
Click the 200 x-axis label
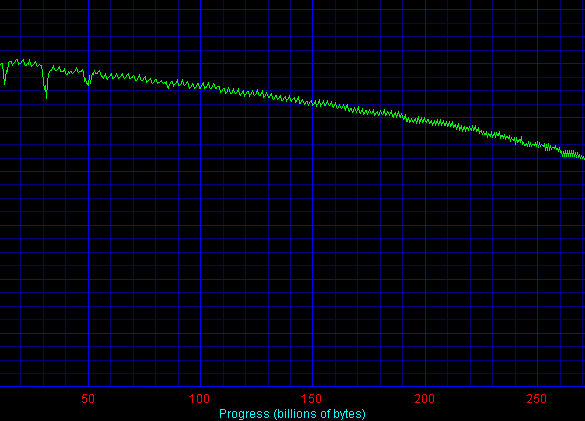click(425, 399)
